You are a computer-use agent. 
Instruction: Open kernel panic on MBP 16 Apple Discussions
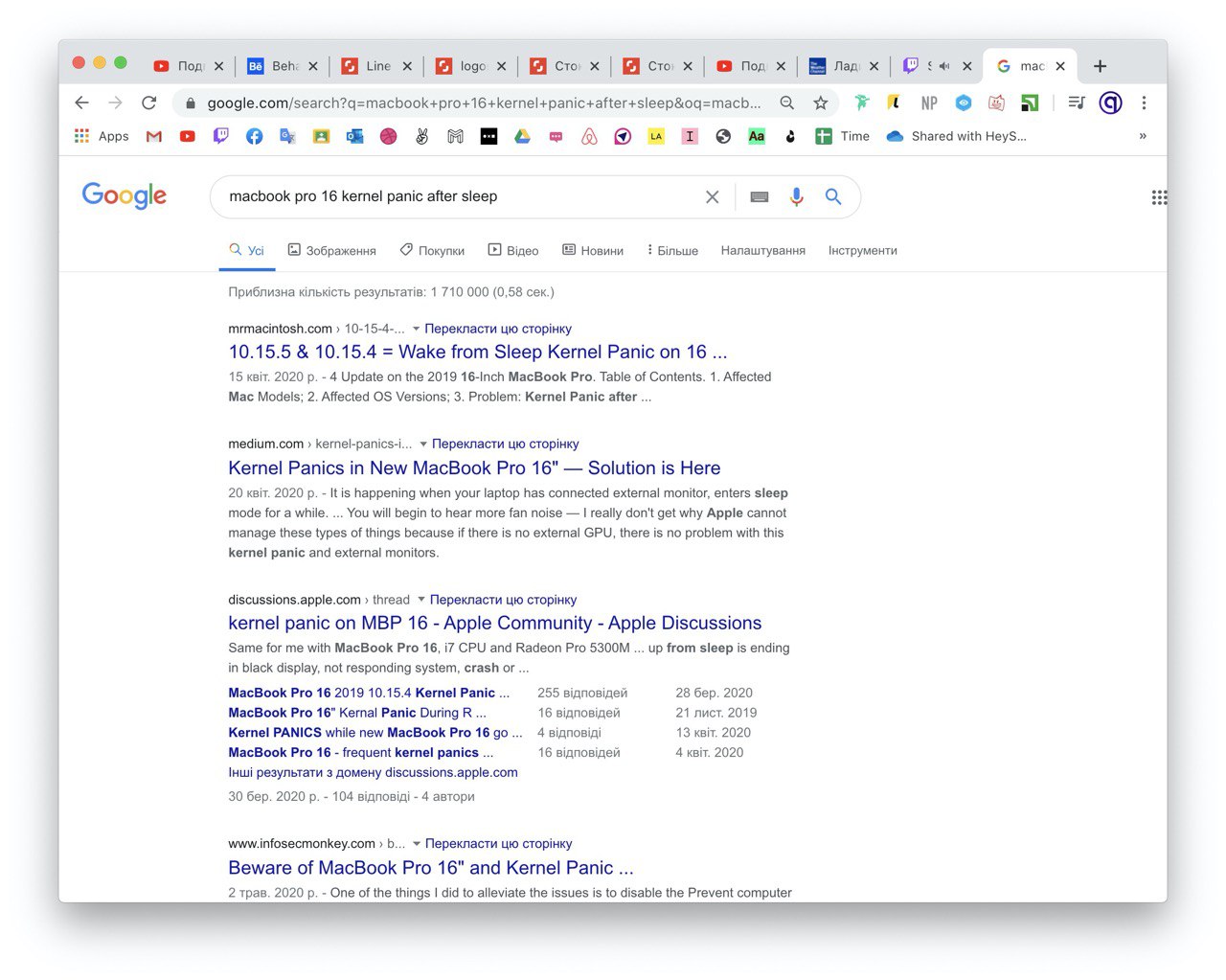click(495, 623)
